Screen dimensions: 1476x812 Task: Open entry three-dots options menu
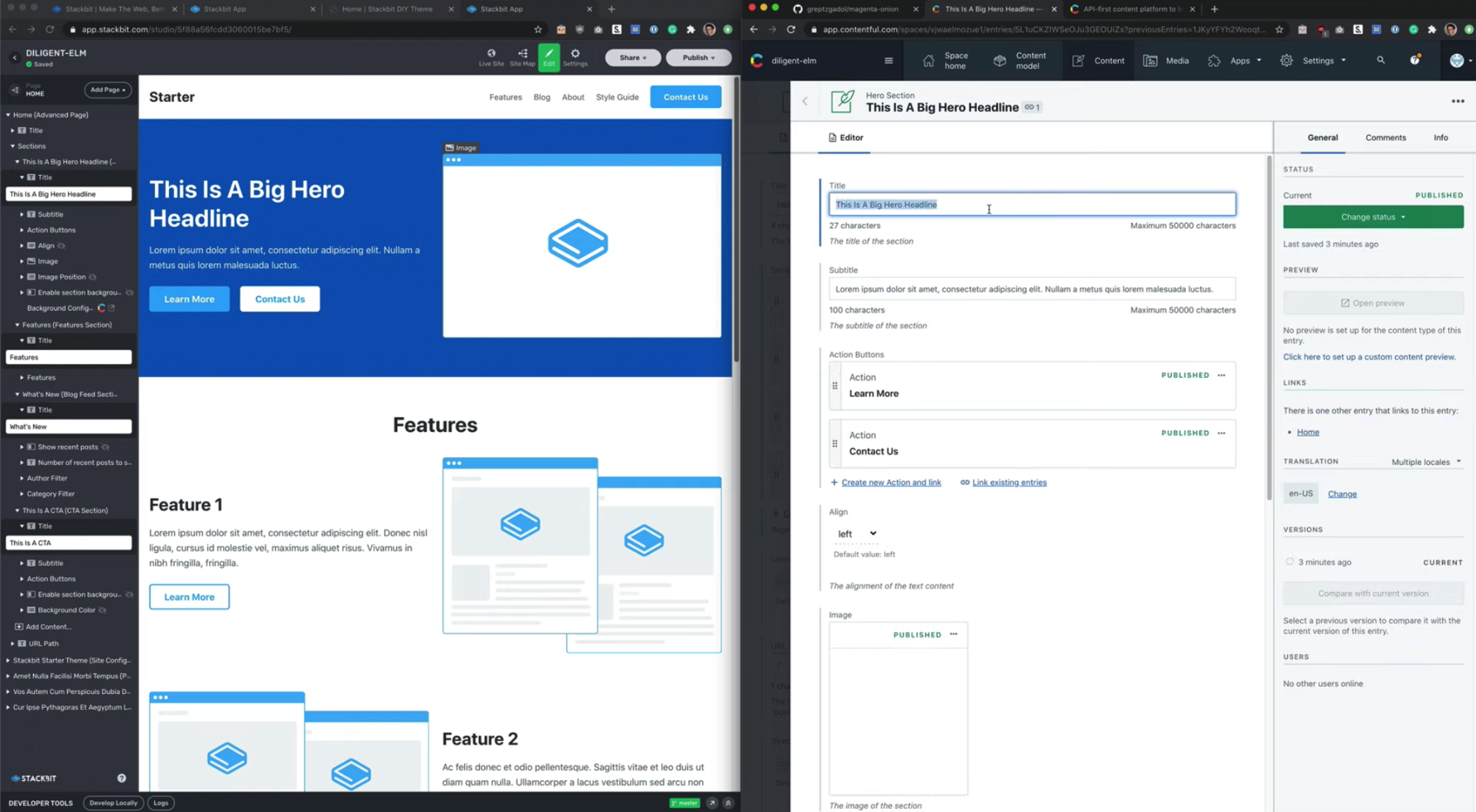tap(1458, 101)
